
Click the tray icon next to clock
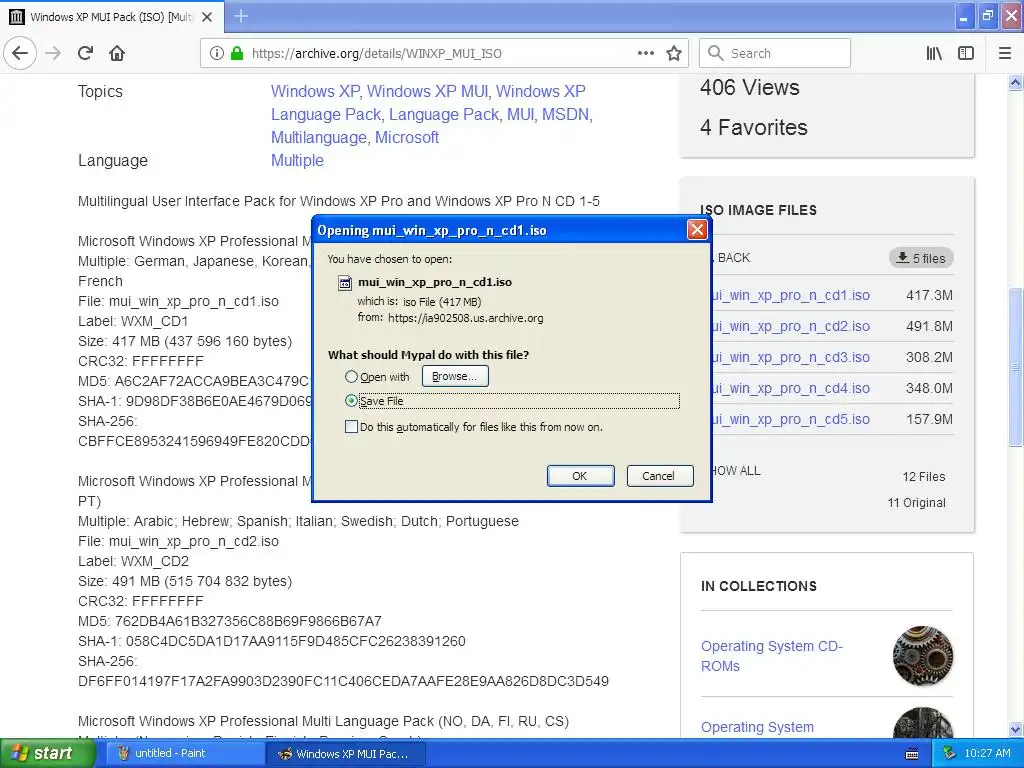coord(950,754)
